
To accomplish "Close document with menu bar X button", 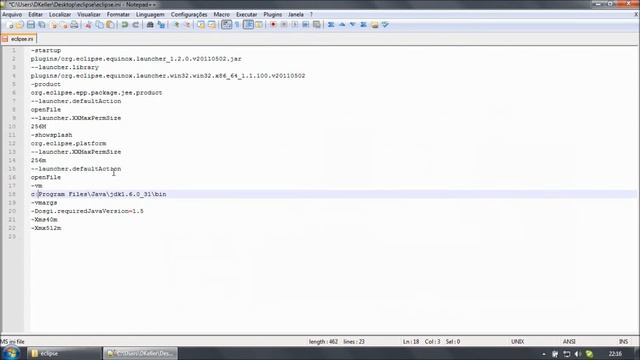I will 636,14.
